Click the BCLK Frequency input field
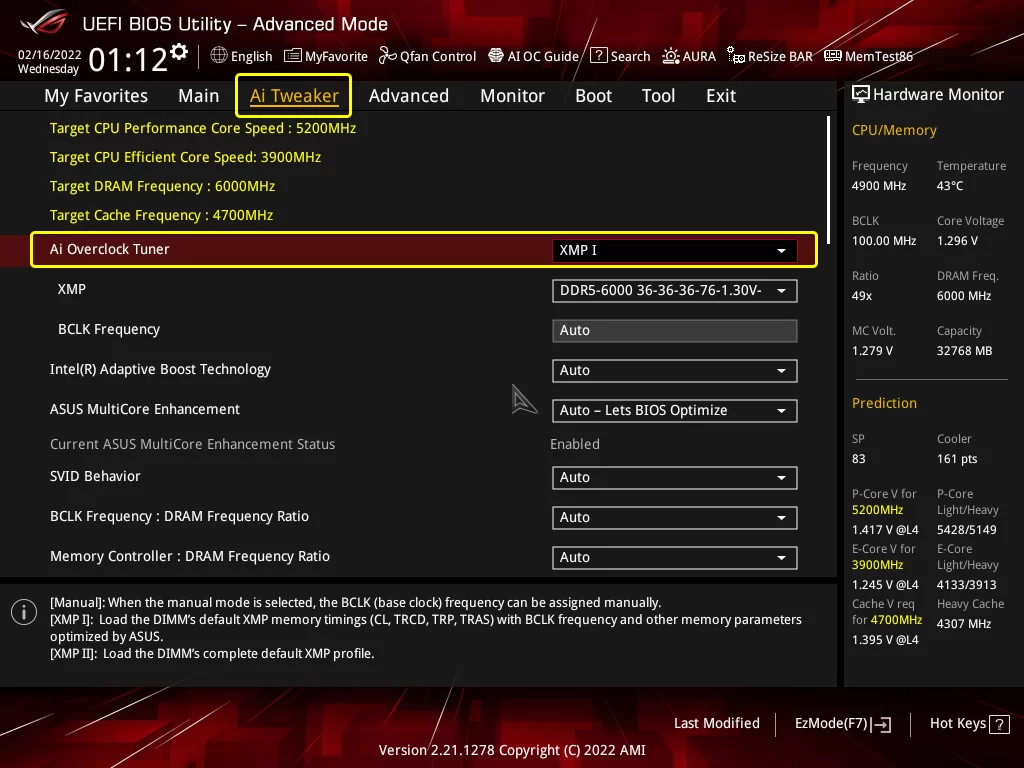The height and width of the screenshot is (768, 1024). click(x=674, y=331)
